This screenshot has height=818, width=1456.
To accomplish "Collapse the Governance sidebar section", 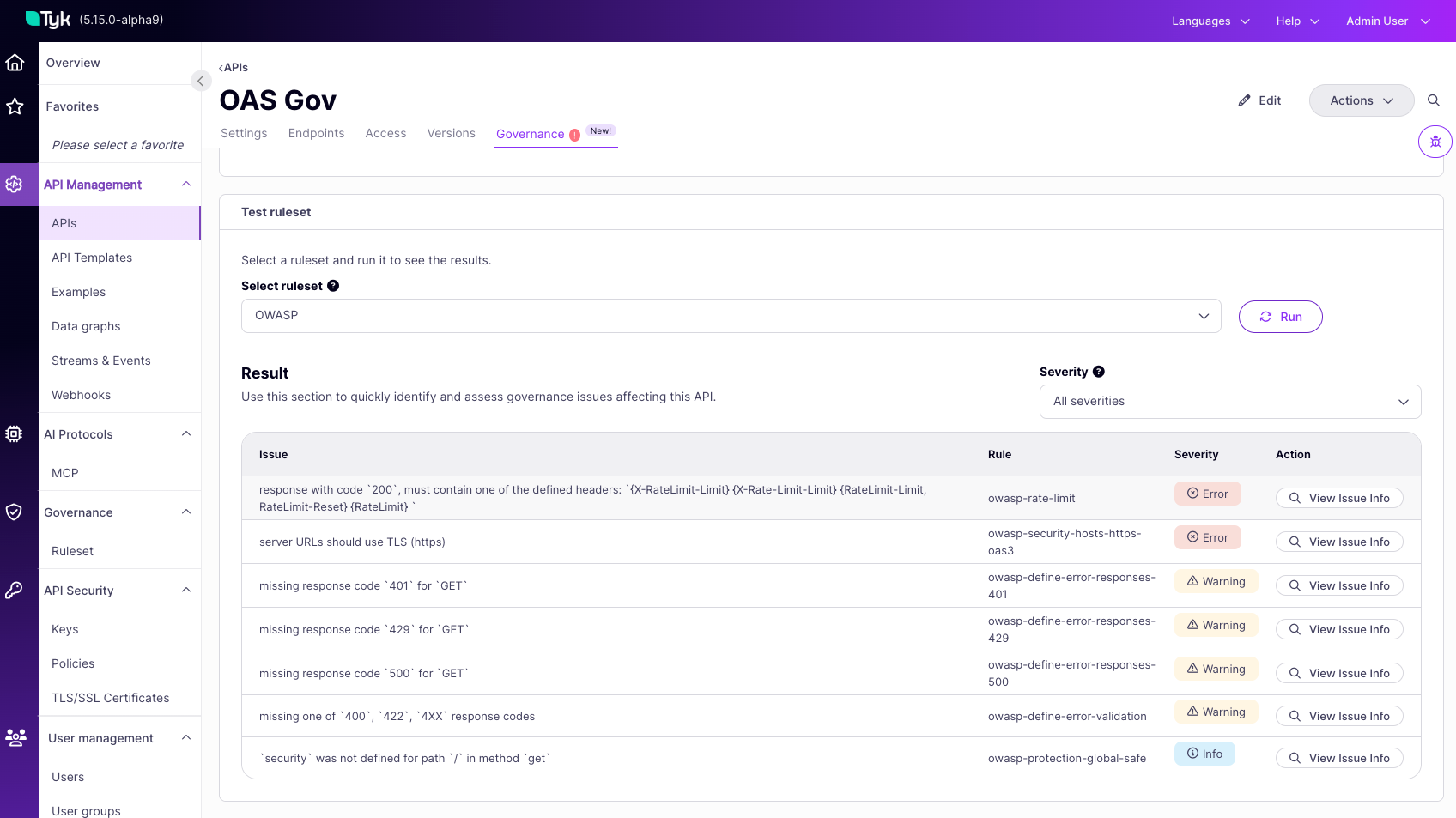I will click(x=186, y=512).
